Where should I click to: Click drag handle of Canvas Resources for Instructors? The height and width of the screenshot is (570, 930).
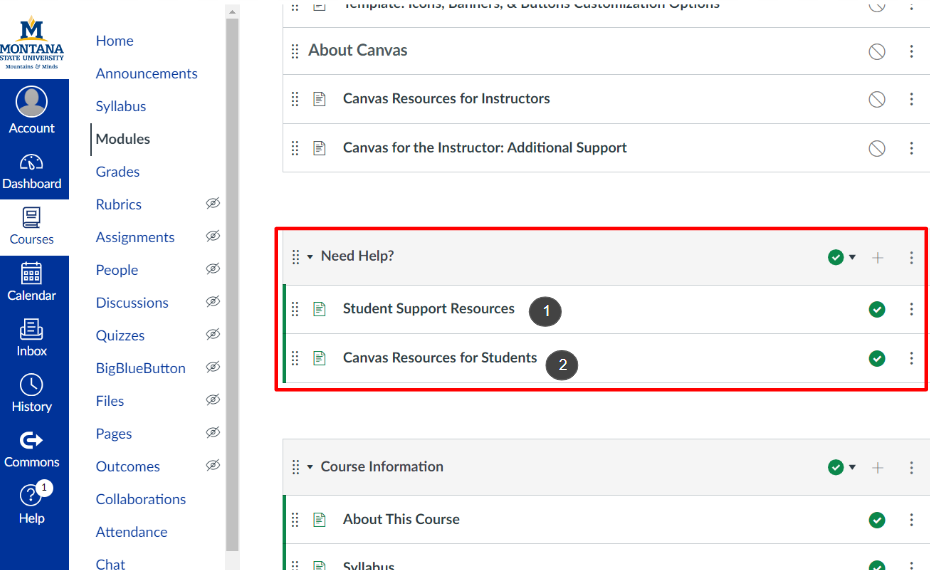pyautogui.click(x=295, y=99)
